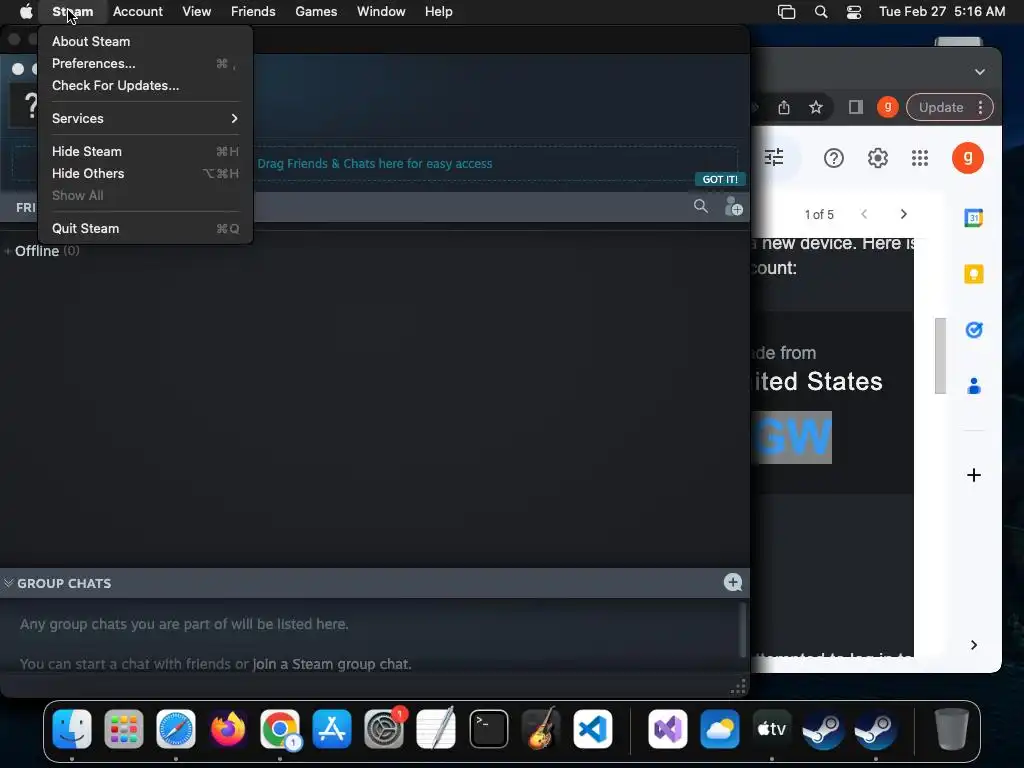Open Launchpad from the Dock
Viewport: 1024px width, 768px height.
coord(123,729)
